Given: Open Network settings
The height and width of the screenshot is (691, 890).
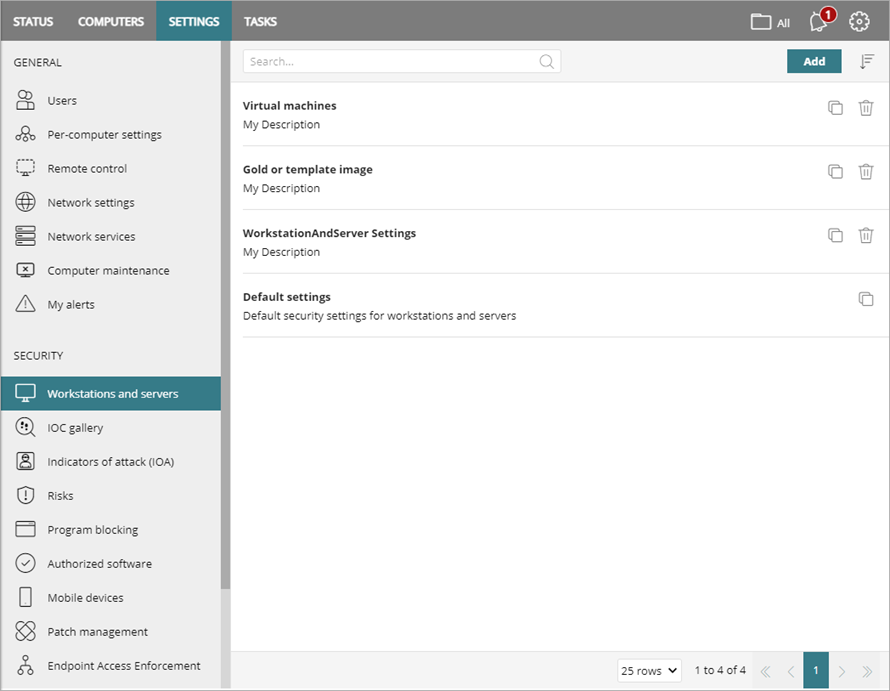Looking at the screenshot, I should tap(90, 202).
